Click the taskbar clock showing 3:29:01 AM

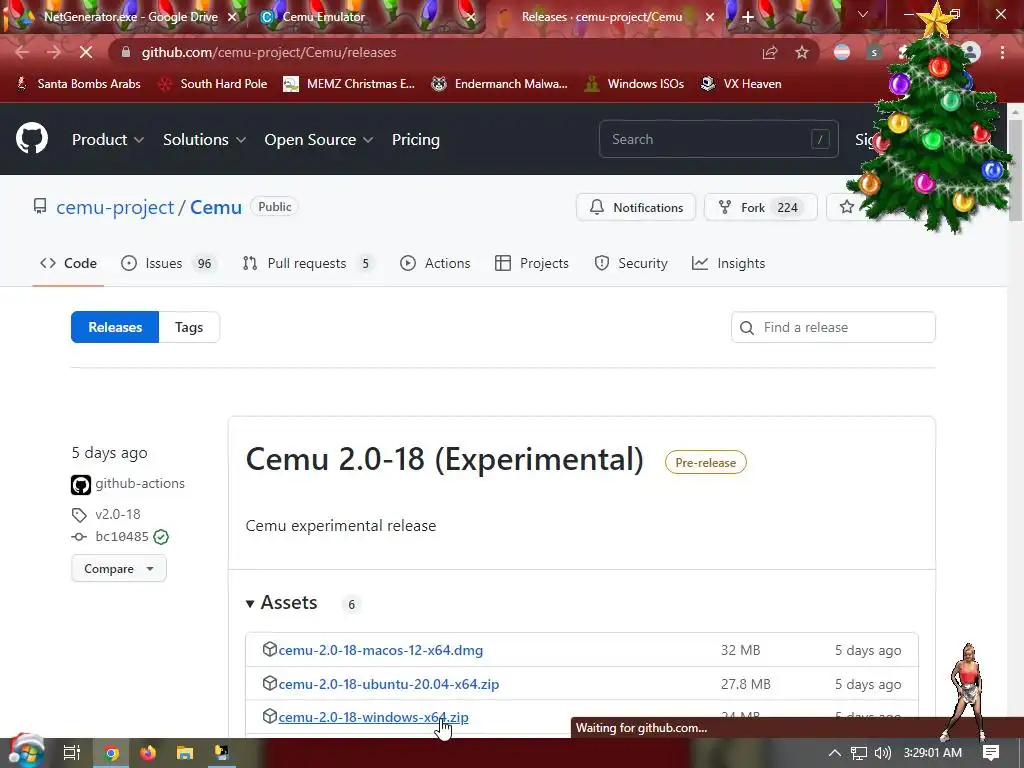pos(933,753)
